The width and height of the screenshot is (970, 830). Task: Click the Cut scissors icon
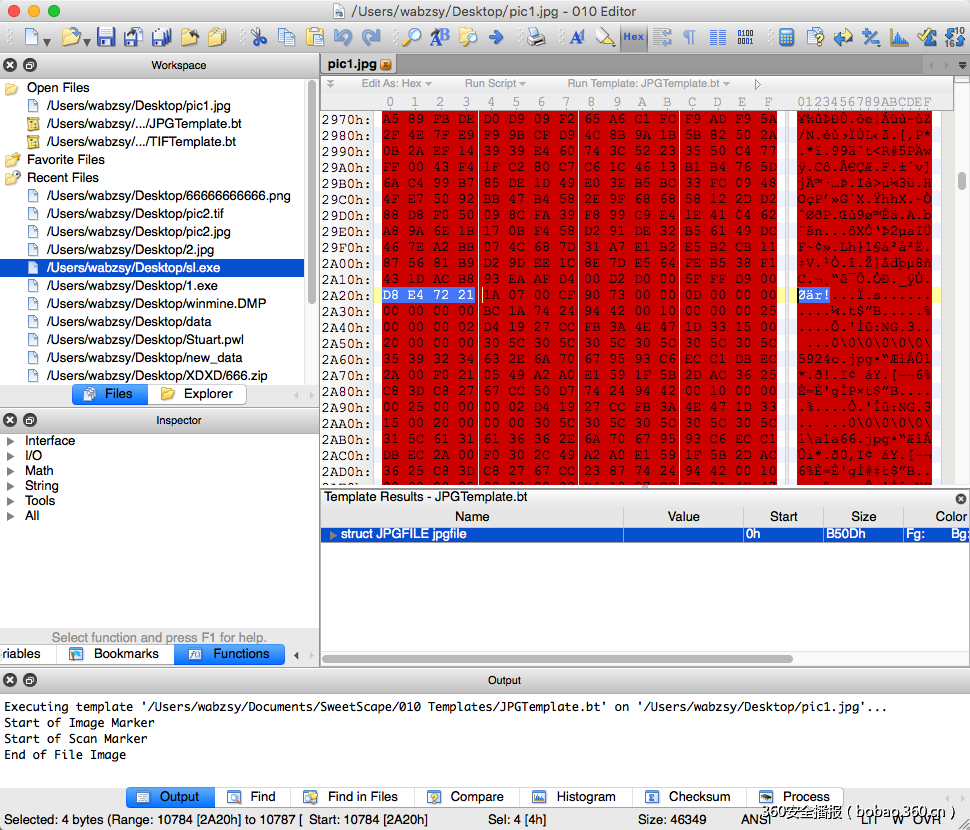point(259,38)
